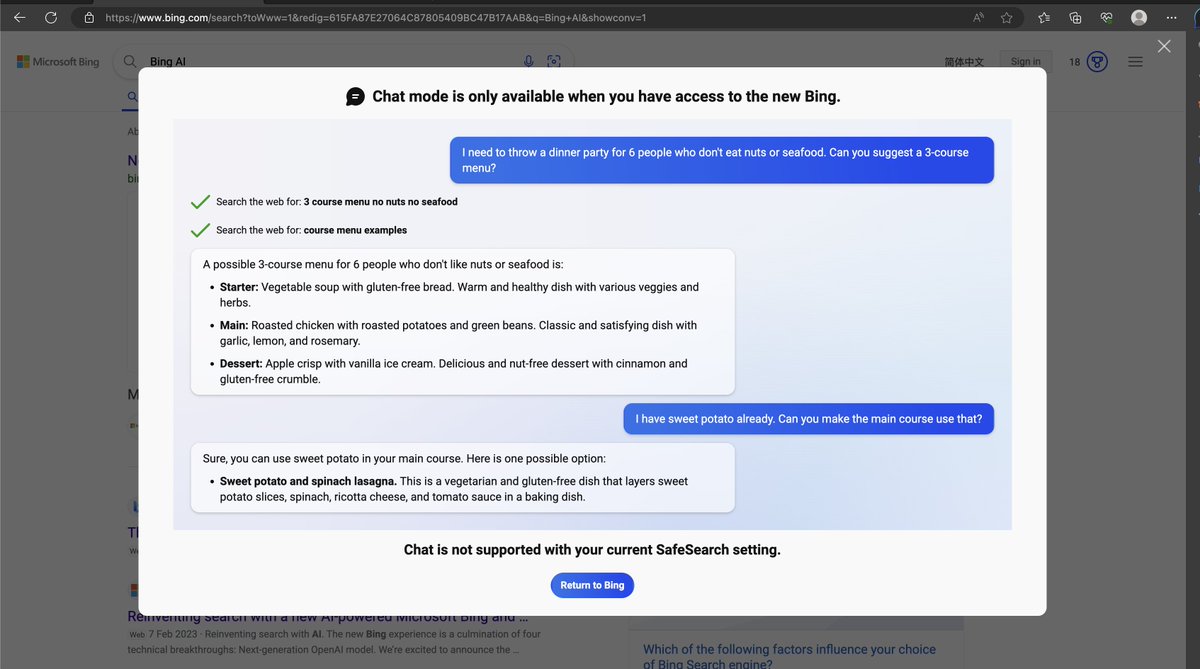Image resolution: width=1200 pixels, height=669 pixels.
Task: Start voice search with the microphone icon
Action: 529,62
